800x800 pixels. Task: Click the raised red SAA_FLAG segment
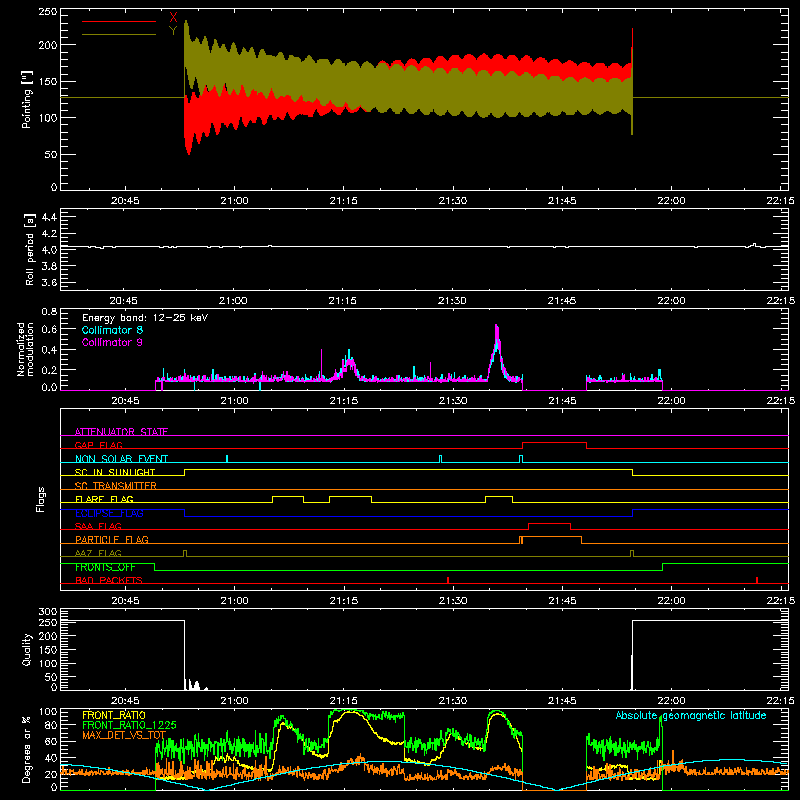click(549, 524)
